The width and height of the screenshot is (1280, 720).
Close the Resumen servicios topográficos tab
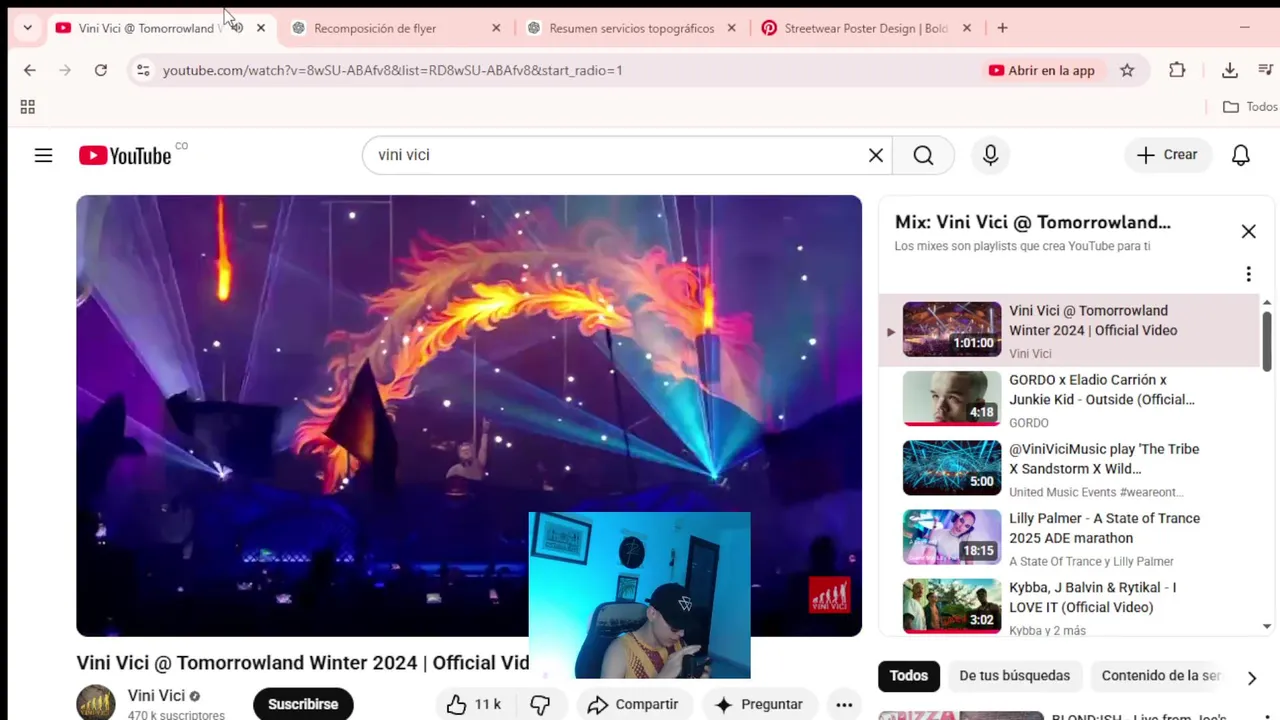click(731, 28)
